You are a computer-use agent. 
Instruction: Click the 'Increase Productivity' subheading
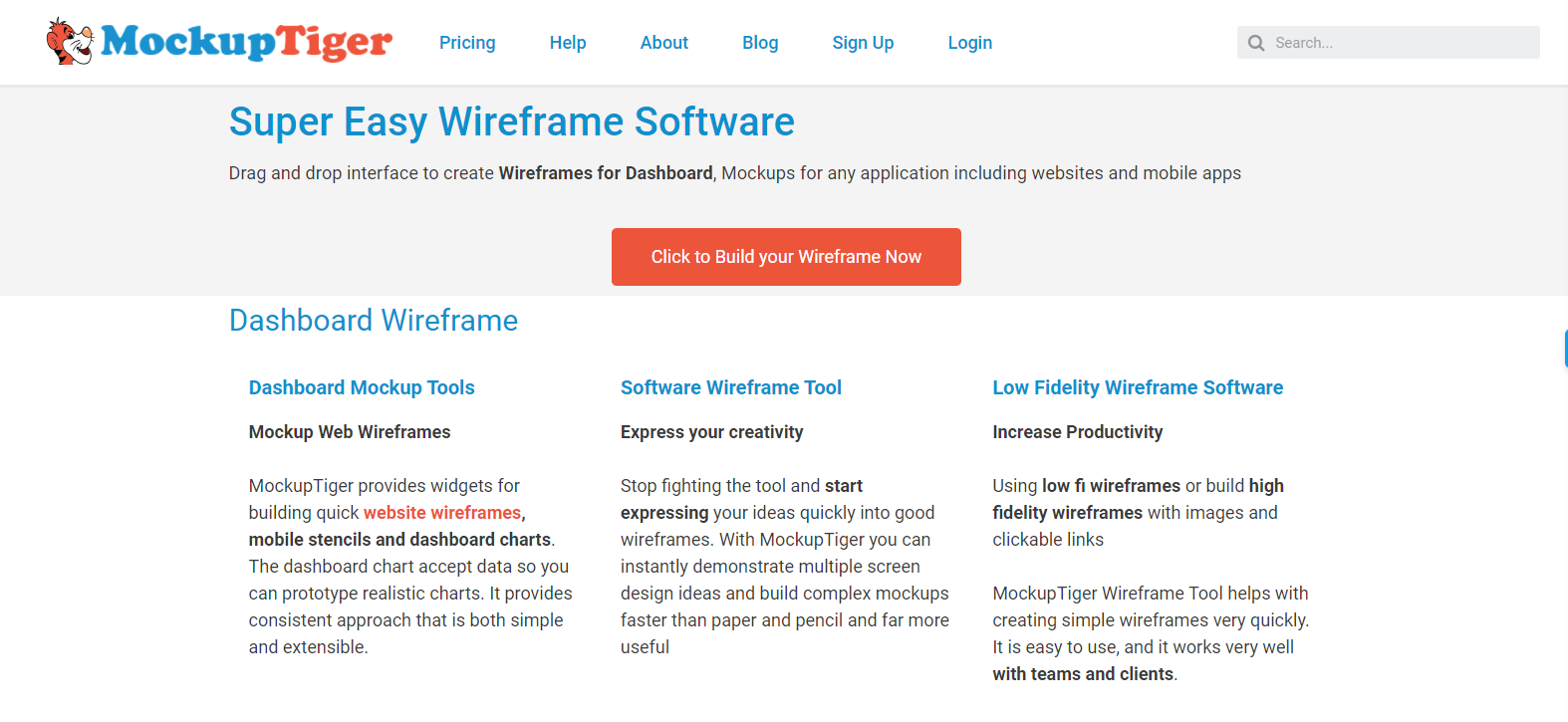click(1078, 432)
